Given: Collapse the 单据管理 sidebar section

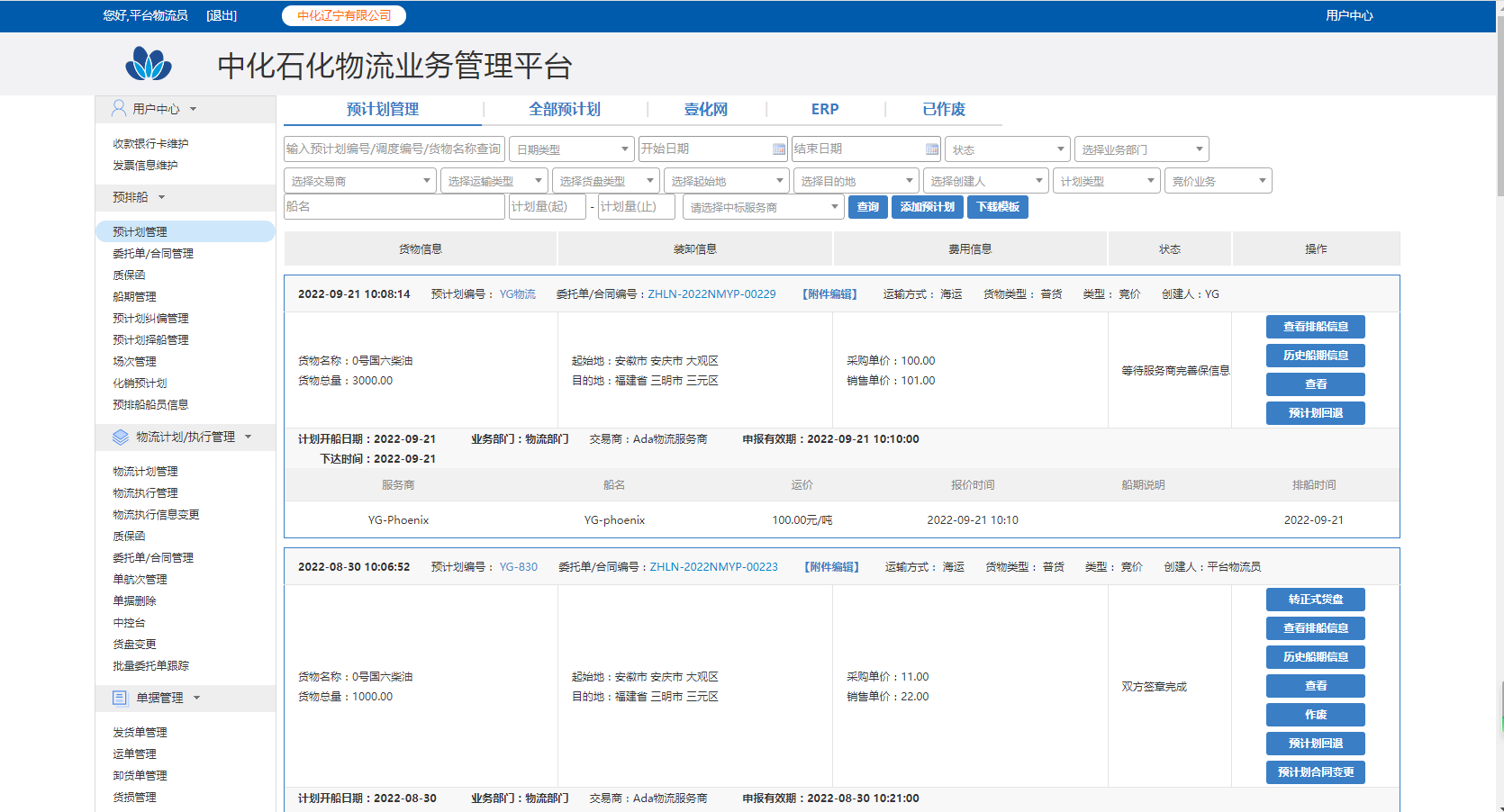Looking at the screenshot, I should click(196, 698).
